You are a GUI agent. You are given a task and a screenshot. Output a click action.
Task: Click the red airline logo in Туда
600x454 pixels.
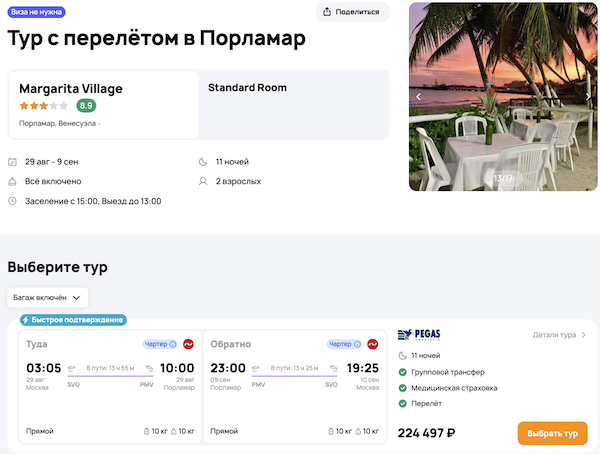point(187,344)
